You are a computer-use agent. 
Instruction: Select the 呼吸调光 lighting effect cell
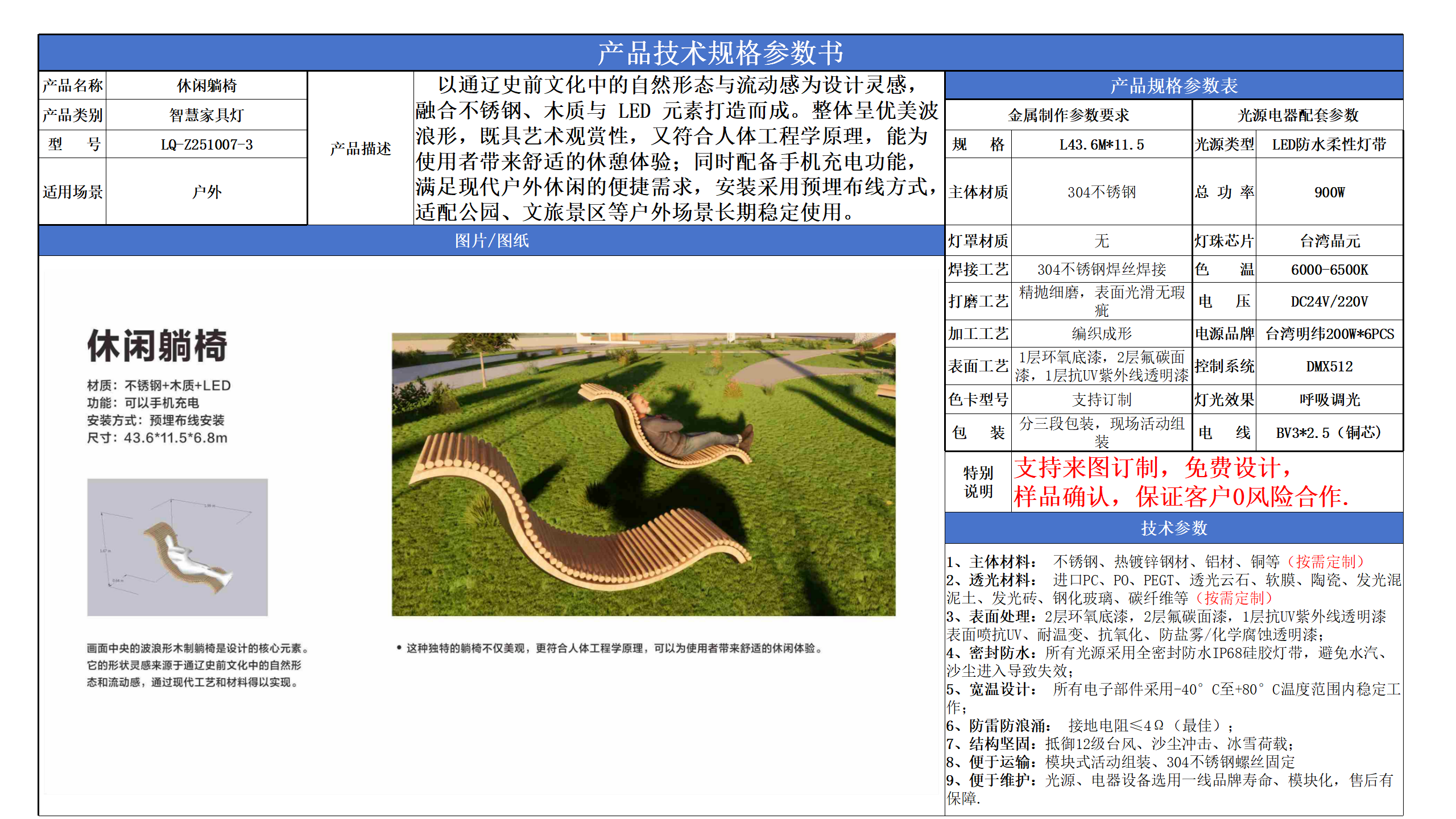(x=1329, y=400)
